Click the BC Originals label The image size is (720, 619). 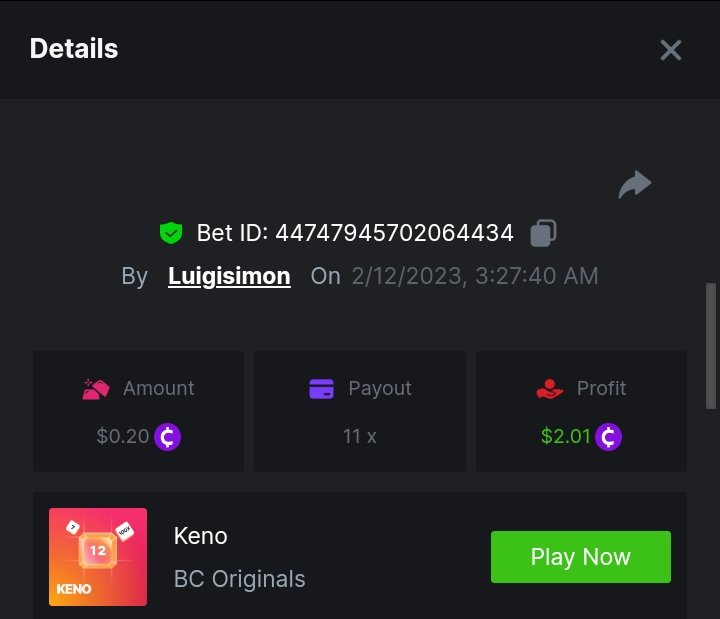pos(240,579)
